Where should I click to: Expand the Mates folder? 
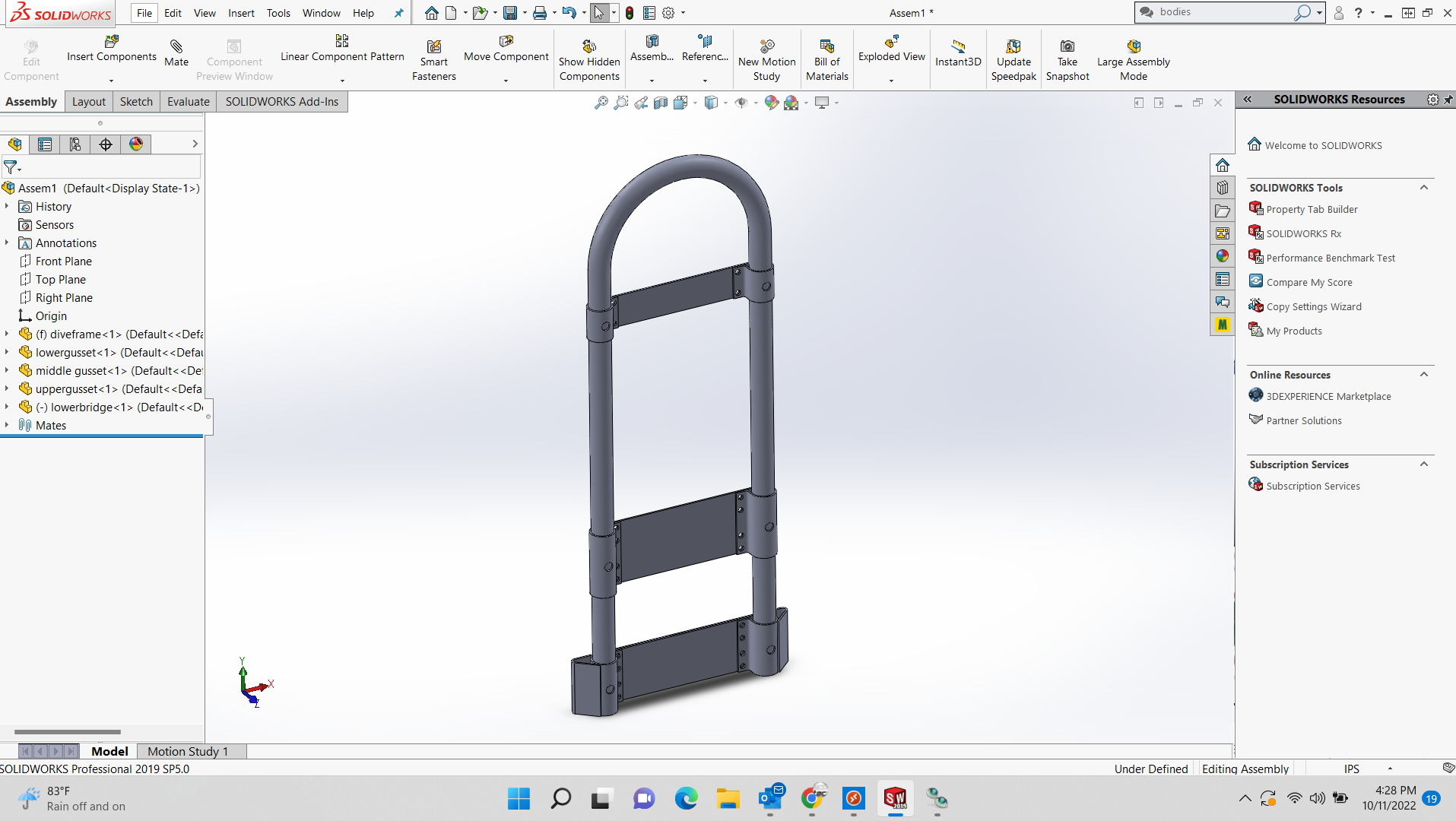[x=7, y=425]
